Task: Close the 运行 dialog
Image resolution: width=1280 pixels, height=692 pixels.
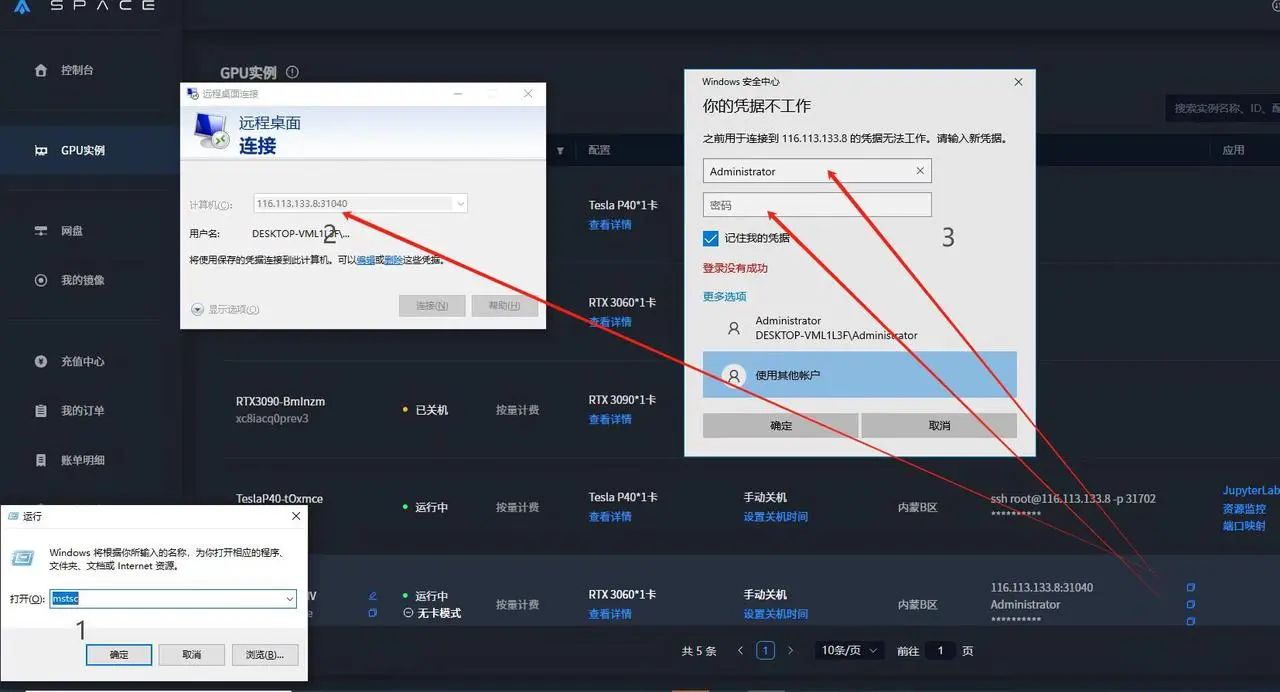Action: (296, 516)
